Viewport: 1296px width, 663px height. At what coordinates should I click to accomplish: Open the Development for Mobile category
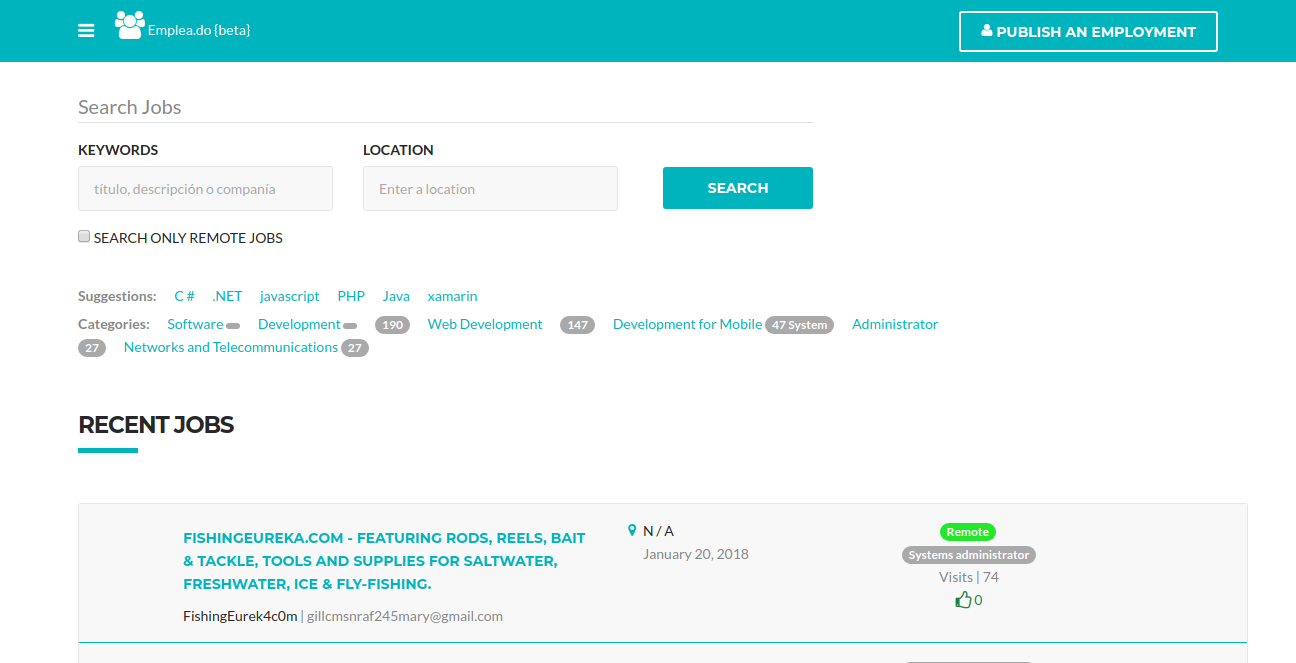(x=687, y=324)
